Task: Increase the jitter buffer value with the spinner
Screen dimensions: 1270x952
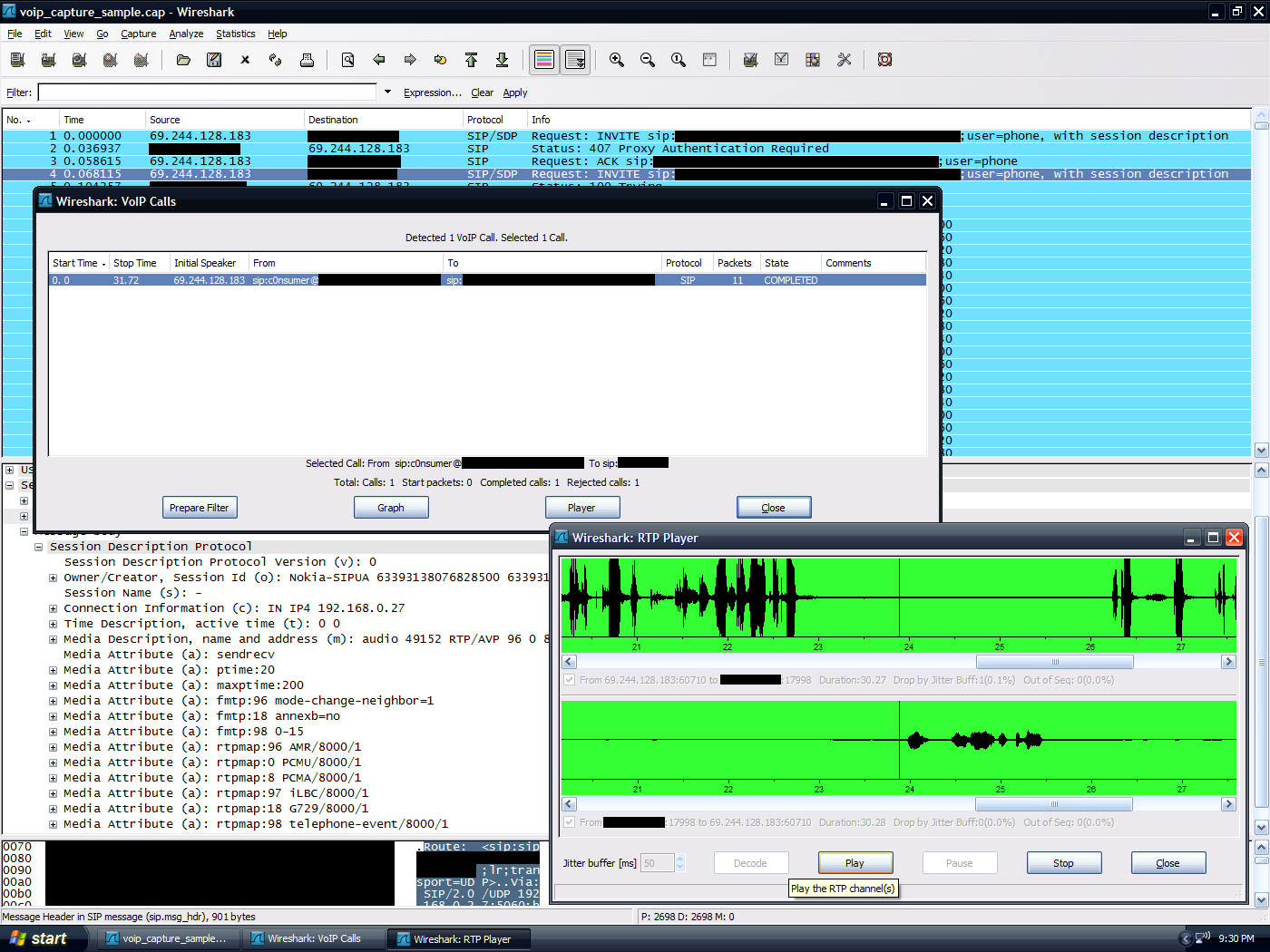Action: coord(680,859)
